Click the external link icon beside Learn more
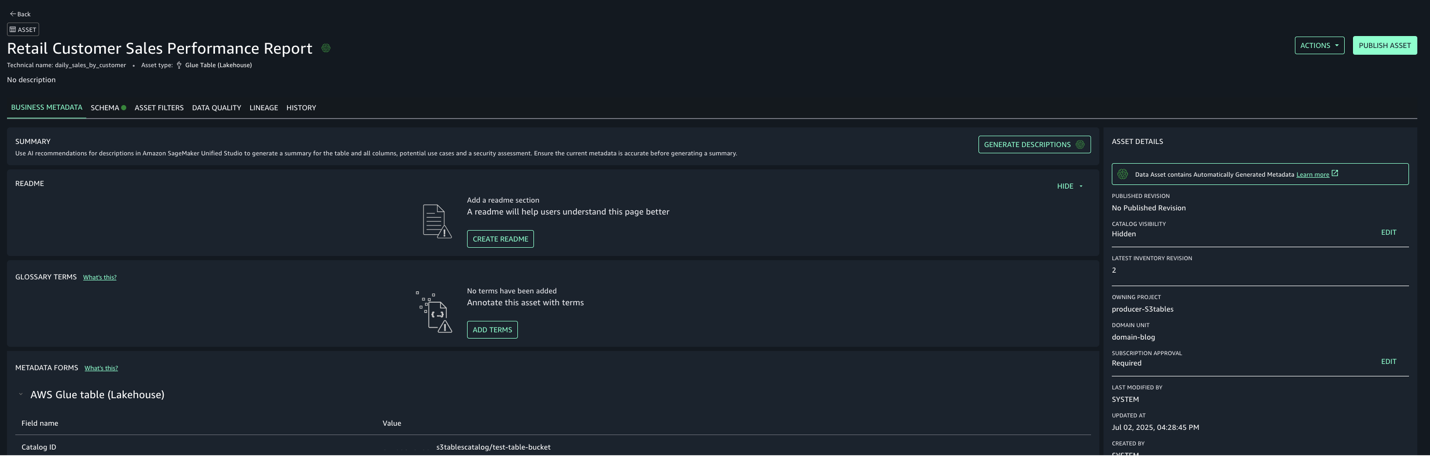1430x458 pixels. tap(1335, 174)
